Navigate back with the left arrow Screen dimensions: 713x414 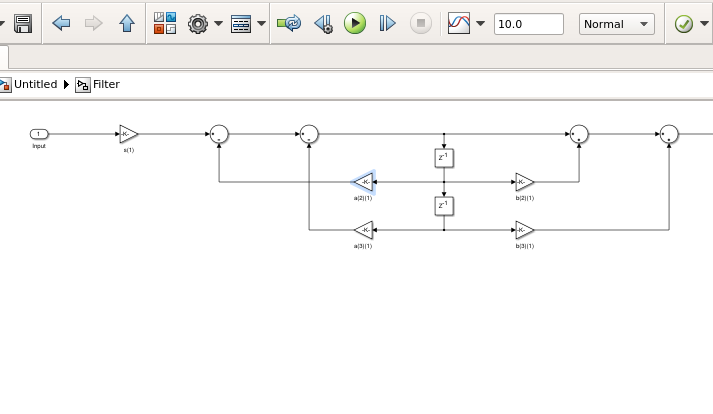[61, 24]
